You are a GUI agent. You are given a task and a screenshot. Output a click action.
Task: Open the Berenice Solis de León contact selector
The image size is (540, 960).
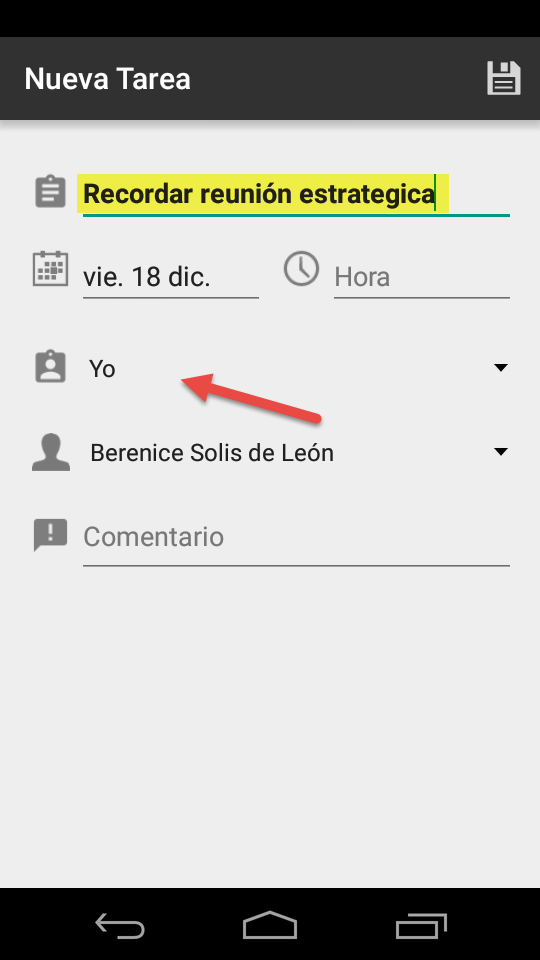click(296, 452)
